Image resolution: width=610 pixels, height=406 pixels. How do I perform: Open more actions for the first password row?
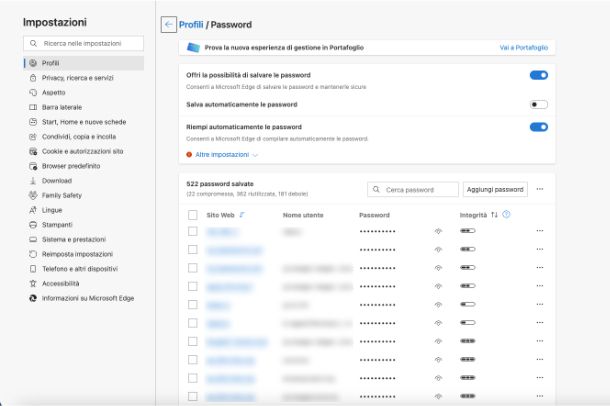[x=540, y=231]
